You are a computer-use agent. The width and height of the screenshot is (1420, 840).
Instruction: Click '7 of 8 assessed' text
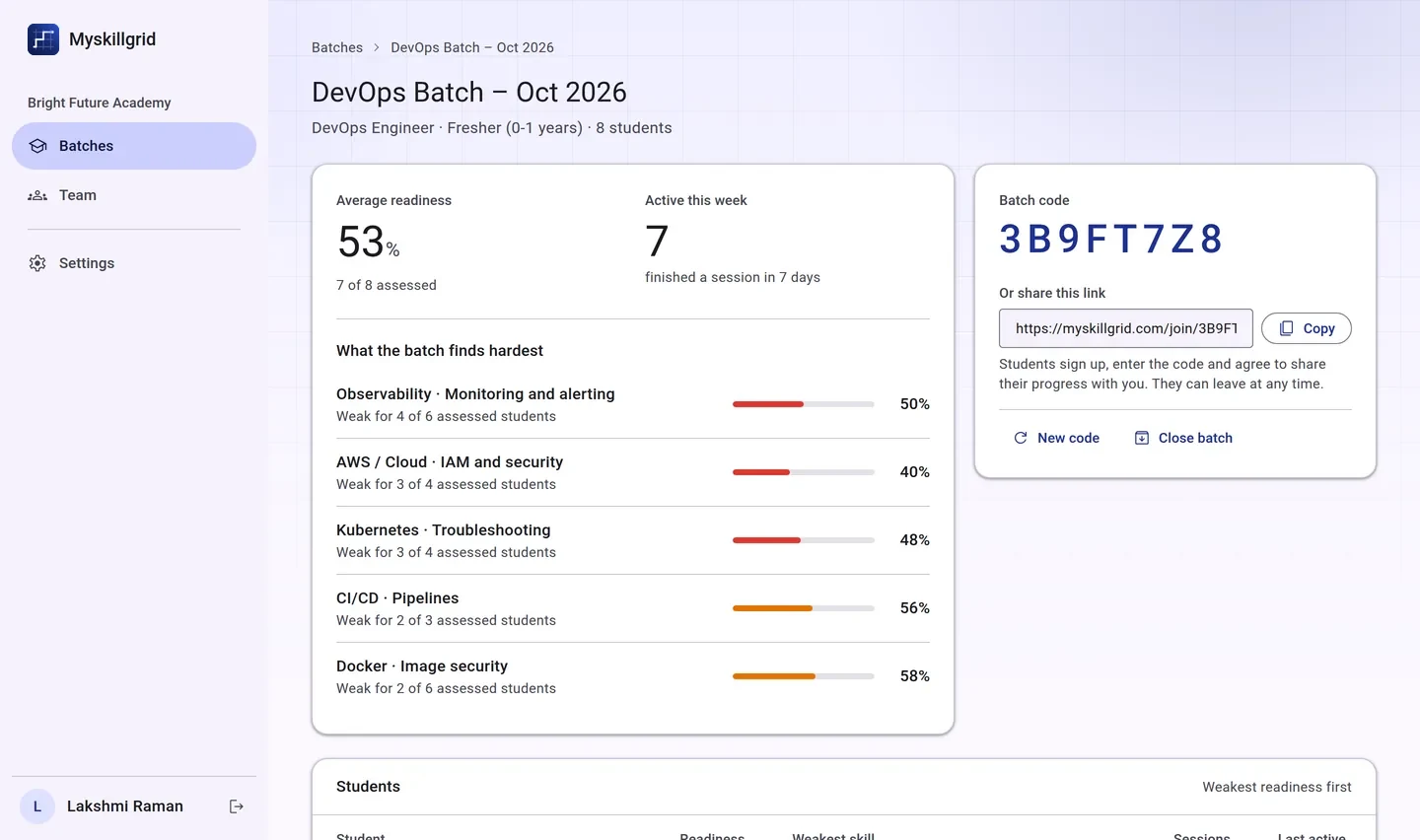click(x=387, y=285)
